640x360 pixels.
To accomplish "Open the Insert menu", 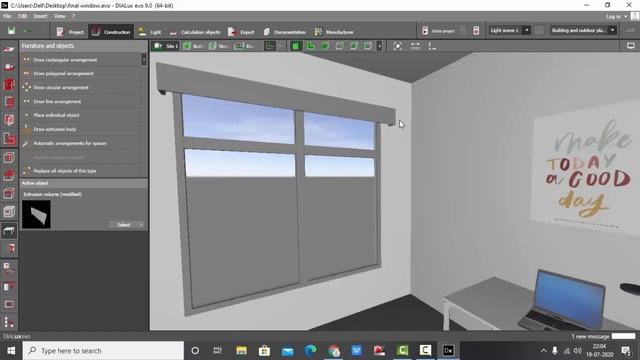I will (x=40, y=16).
